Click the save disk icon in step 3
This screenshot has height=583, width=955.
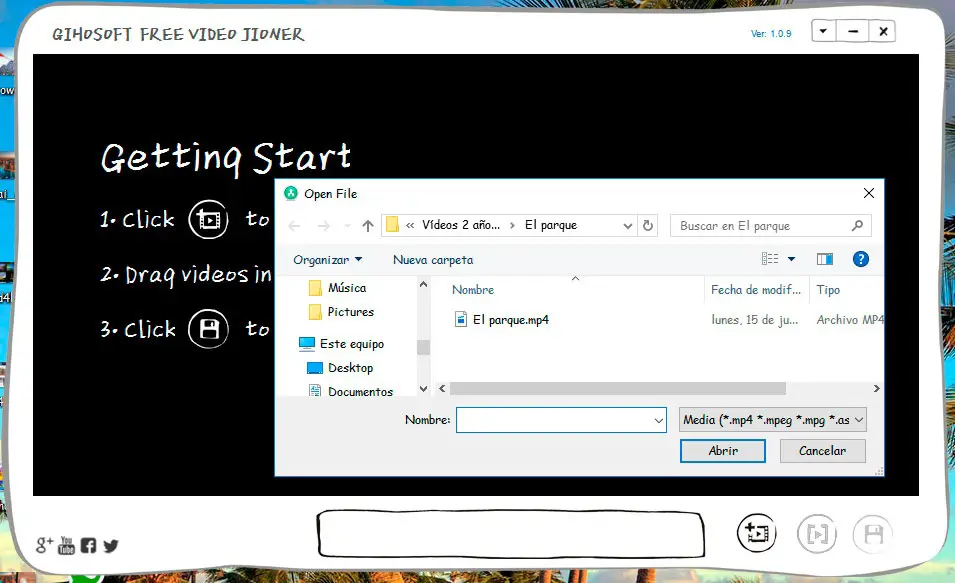[208, 329]
